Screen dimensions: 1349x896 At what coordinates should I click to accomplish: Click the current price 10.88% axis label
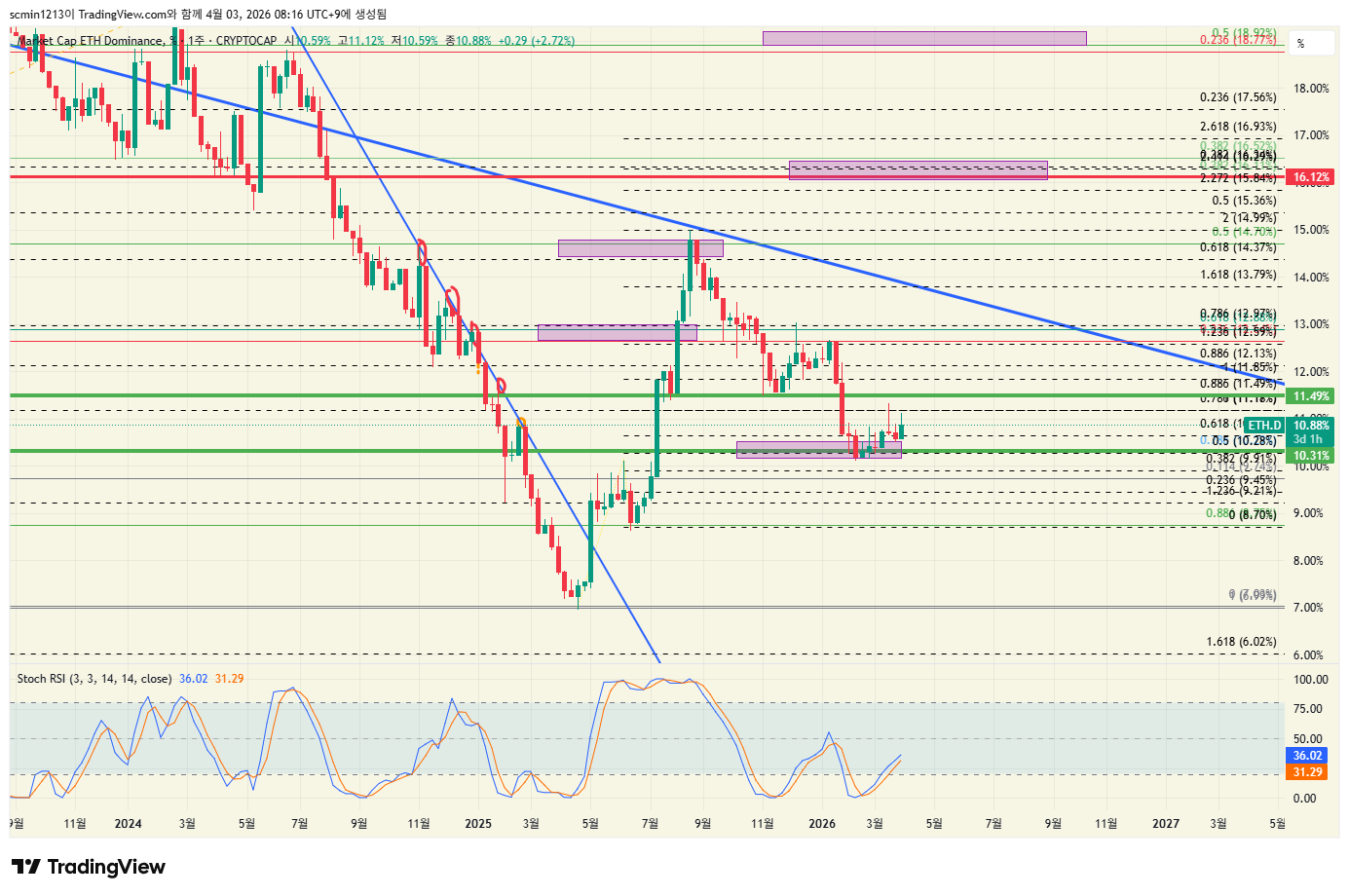click(x=1311, y=426)
